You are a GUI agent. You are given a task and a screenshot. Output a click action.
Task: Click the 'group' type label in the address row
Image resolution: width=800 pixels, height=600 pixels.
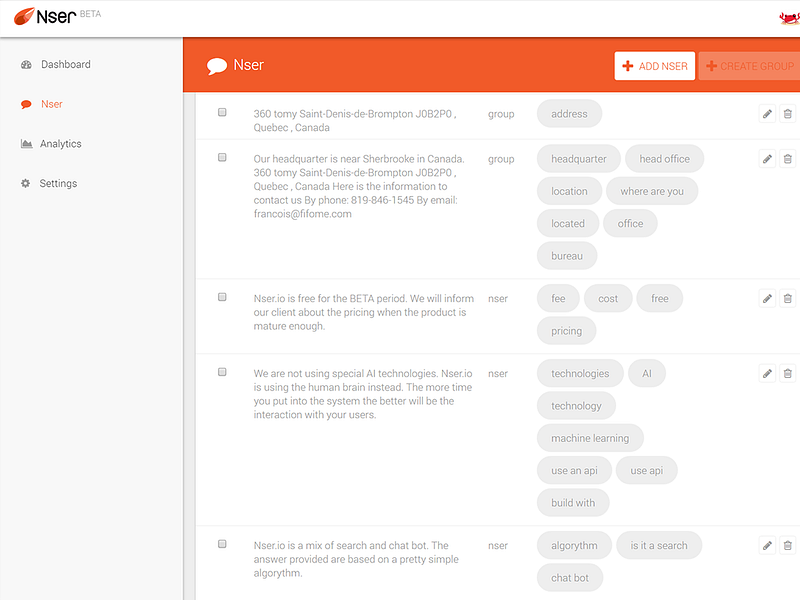501,114
